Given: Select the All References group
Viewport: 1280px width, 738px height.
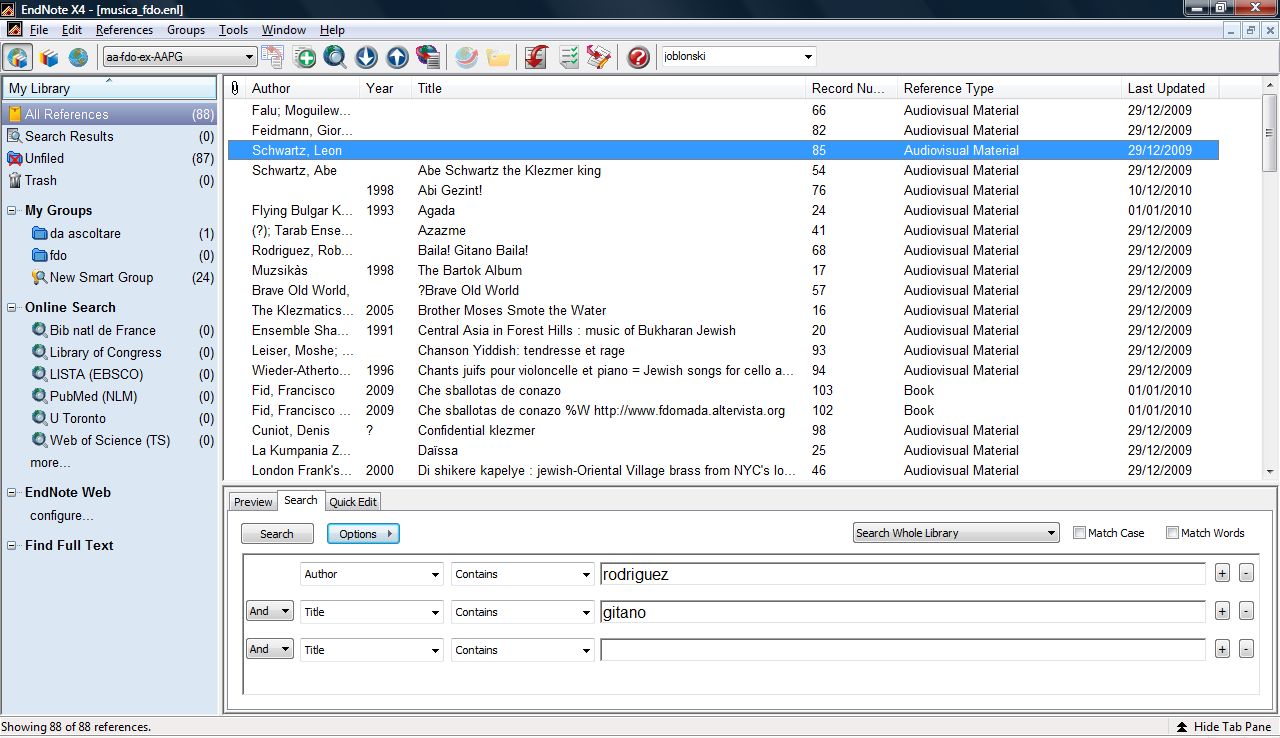Looking at the screenshot, I should (x=109, y=114).
